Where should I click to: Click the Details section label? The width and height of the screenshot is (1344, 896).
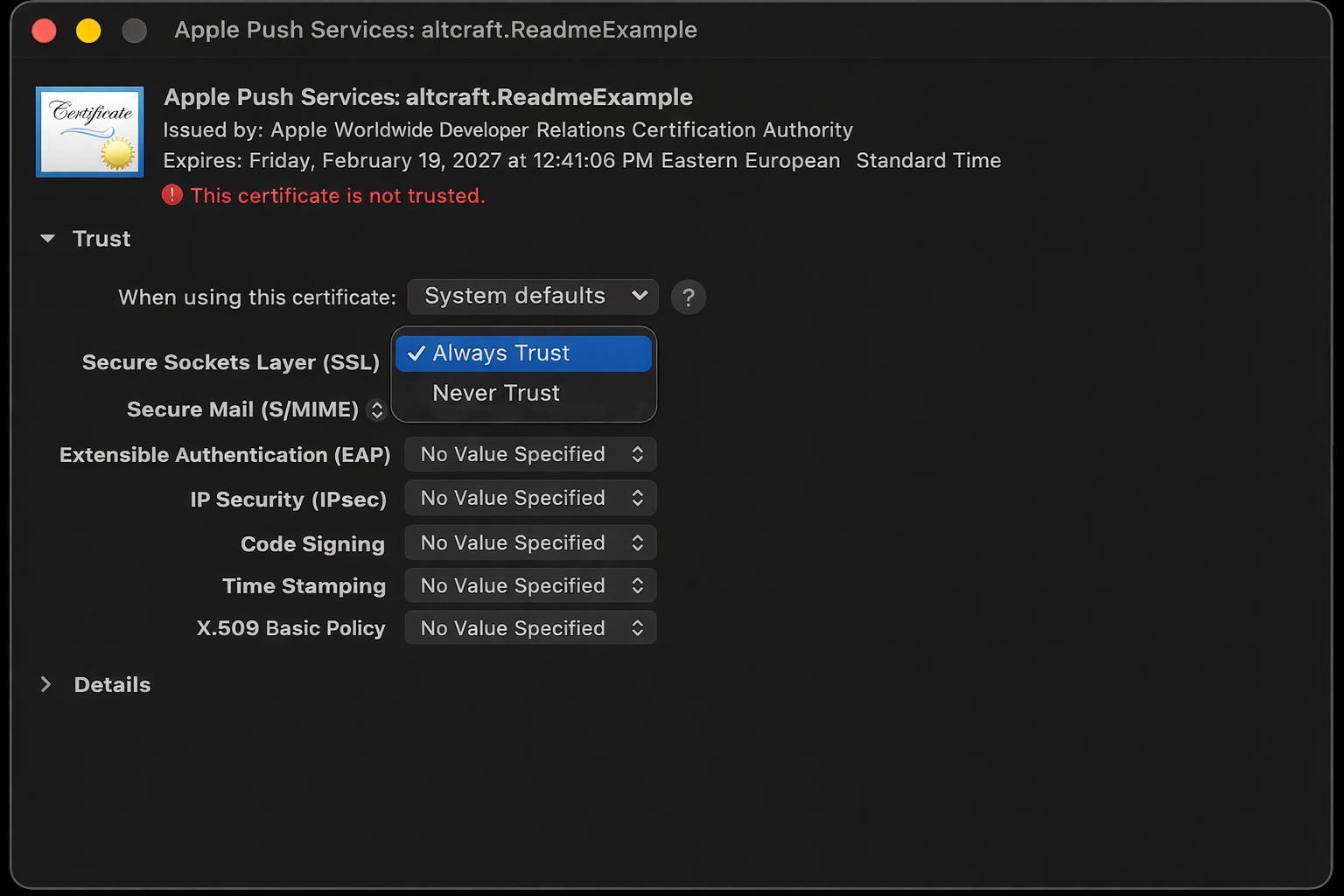pos(112,685)
